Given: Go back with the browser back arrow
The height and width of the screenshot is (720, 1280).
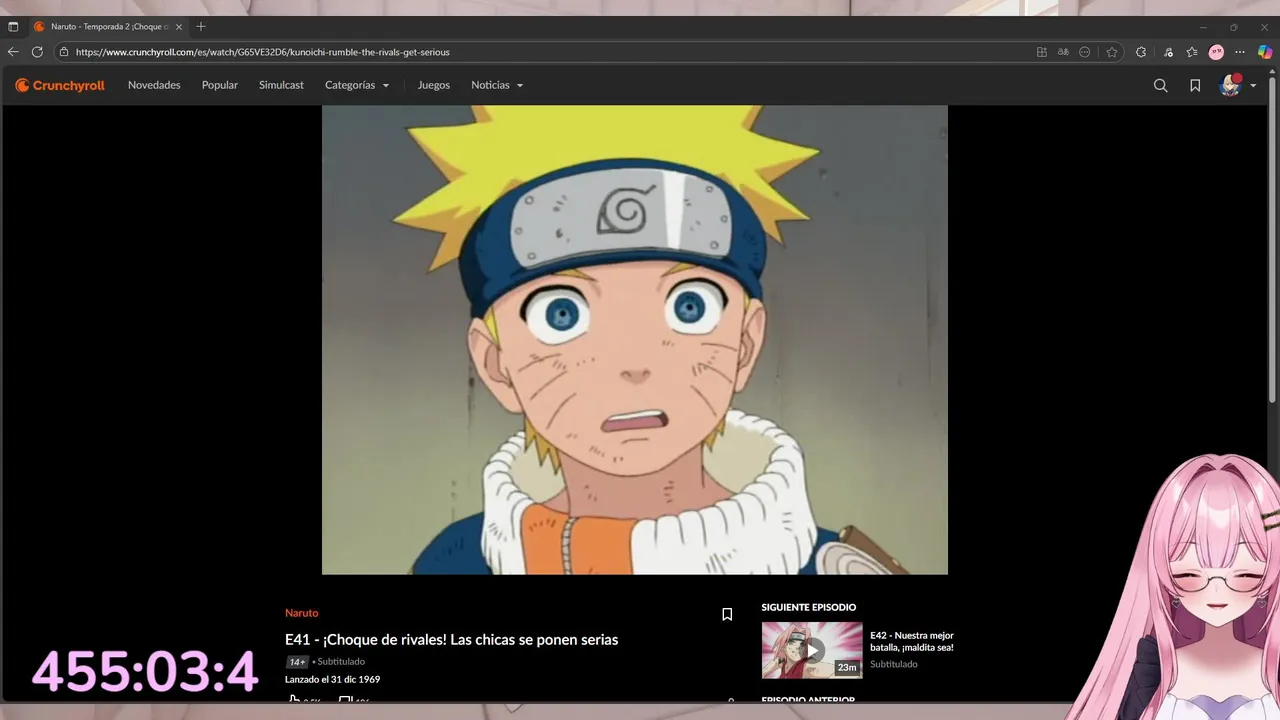Looking at the screenshot, I should point(13,52).
